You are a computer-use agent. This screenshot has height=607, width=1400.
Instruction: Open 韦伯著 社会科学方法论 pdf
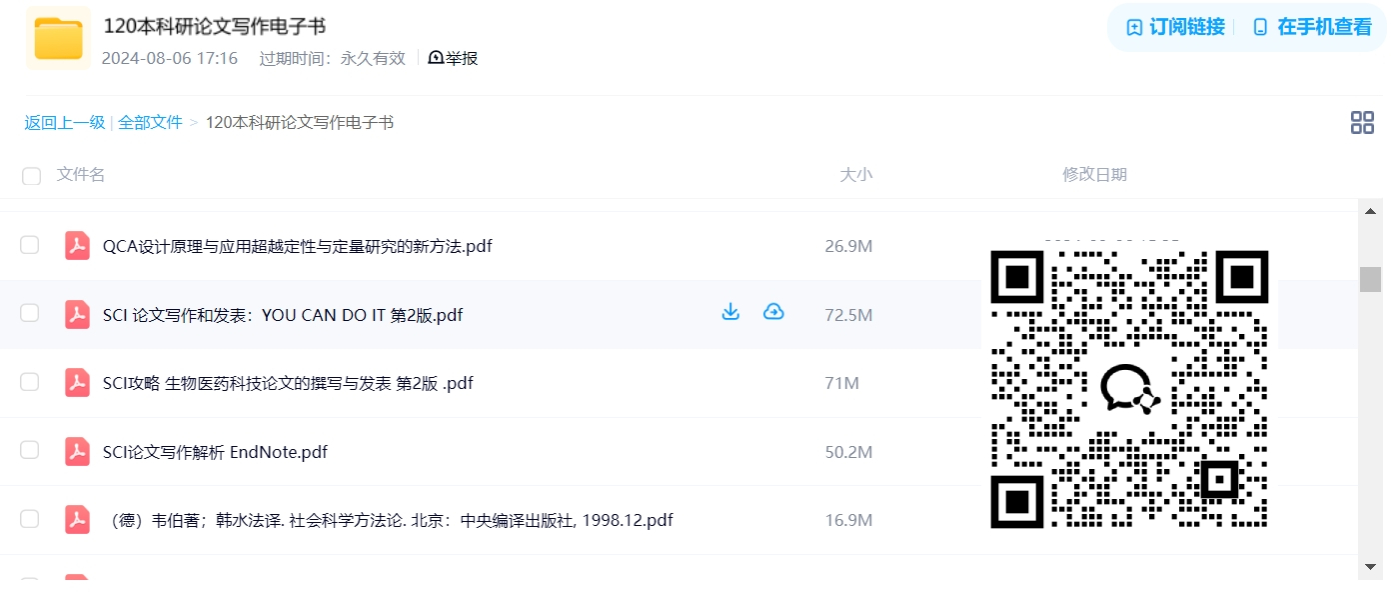pos(388,520)
